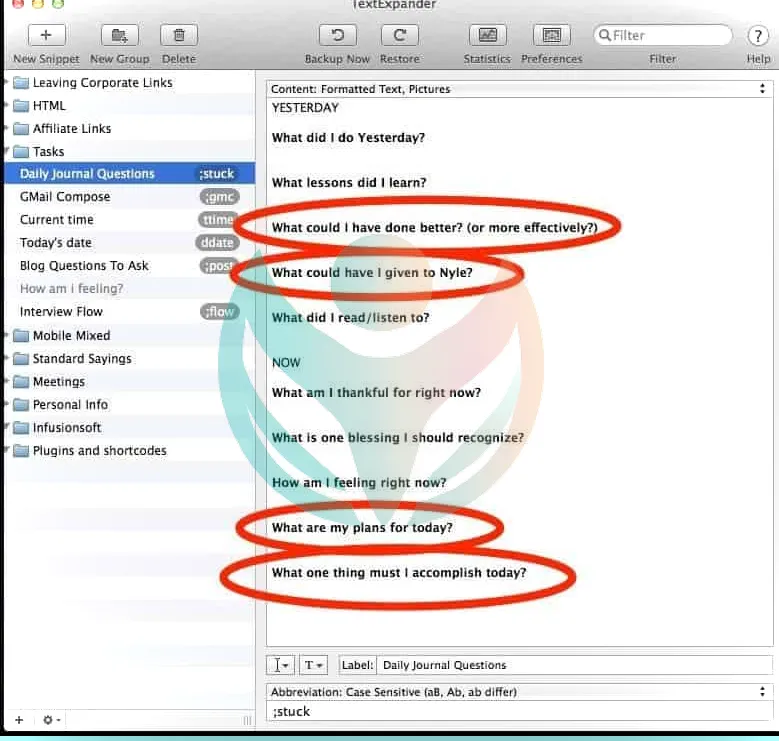Open the Content type dropdown
Viewport: 779px width, 741px height.
(518, 89)
